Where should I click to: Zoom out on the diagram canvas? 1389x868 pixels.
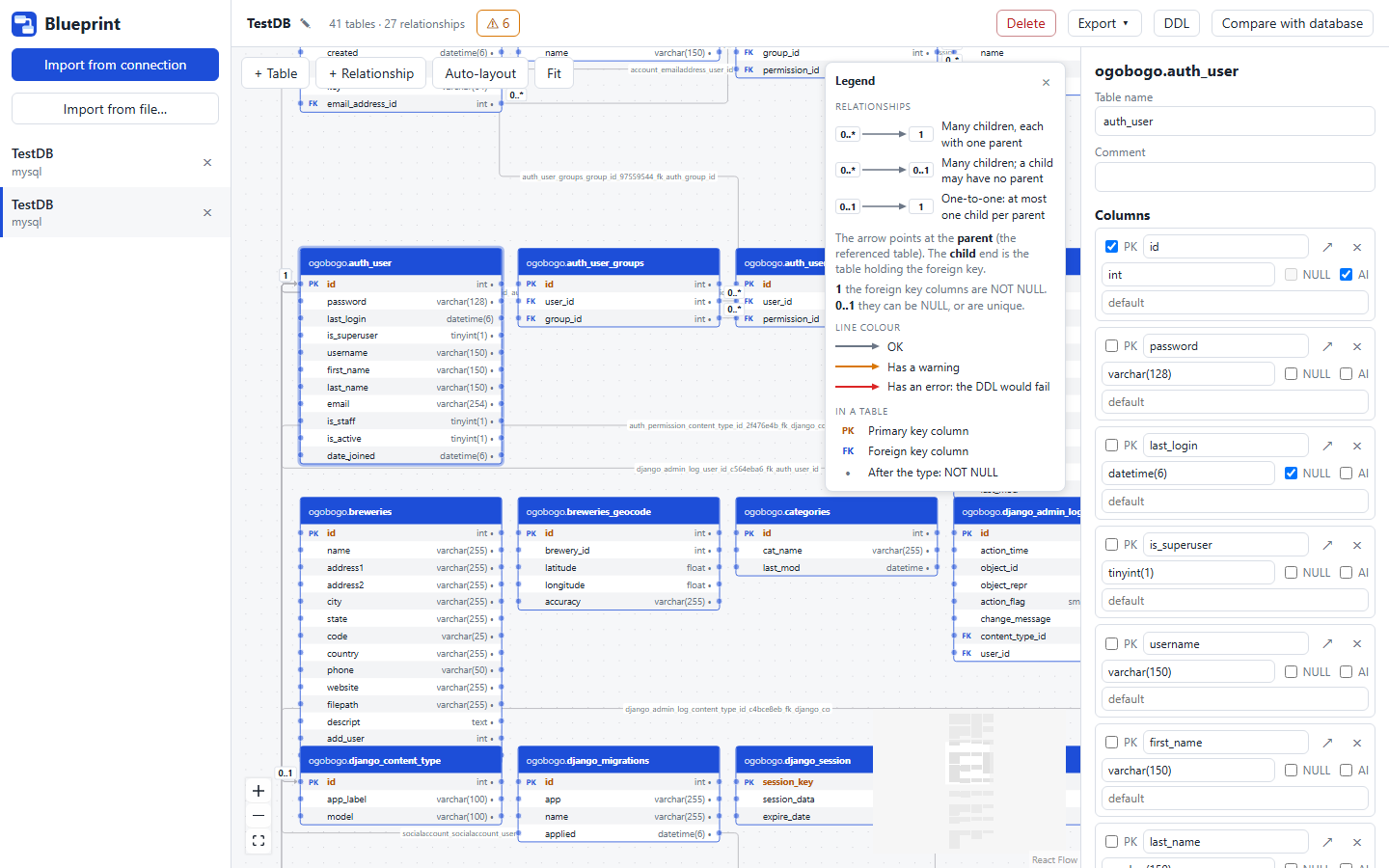(x=259, y=816)
